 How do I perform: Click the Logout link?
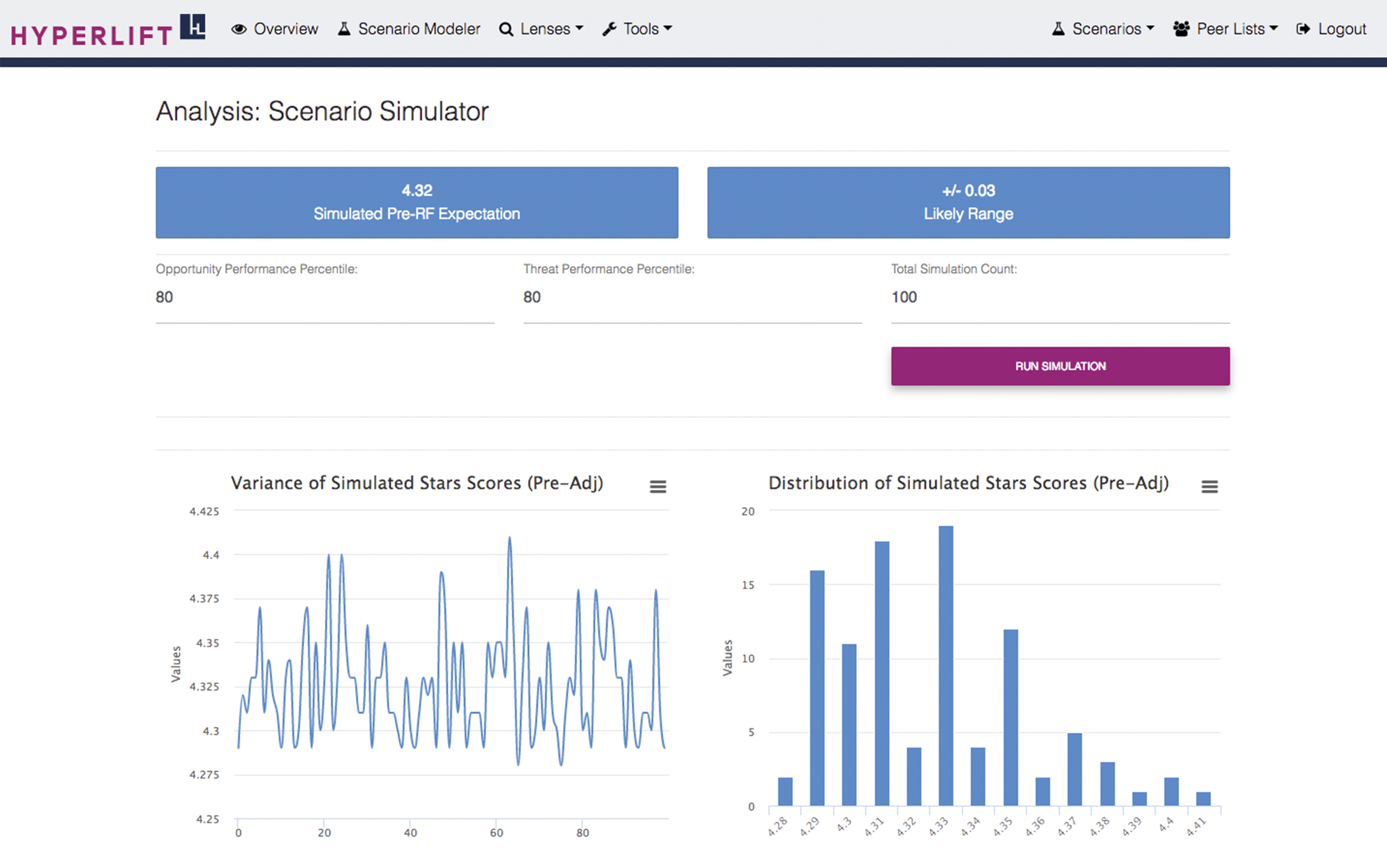click(x=1342, y=29)
